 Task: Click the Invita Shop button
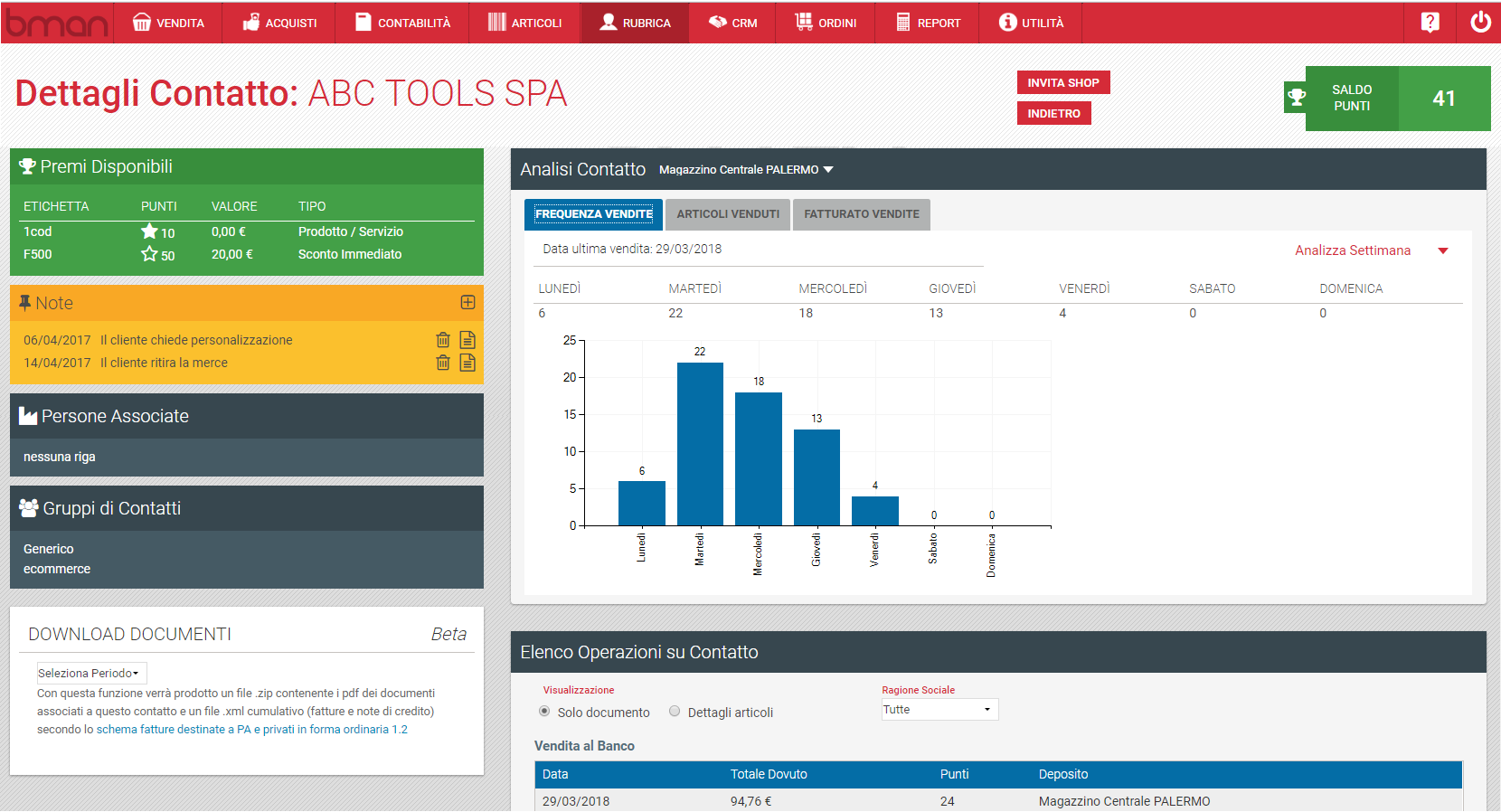coord(1063,82)
